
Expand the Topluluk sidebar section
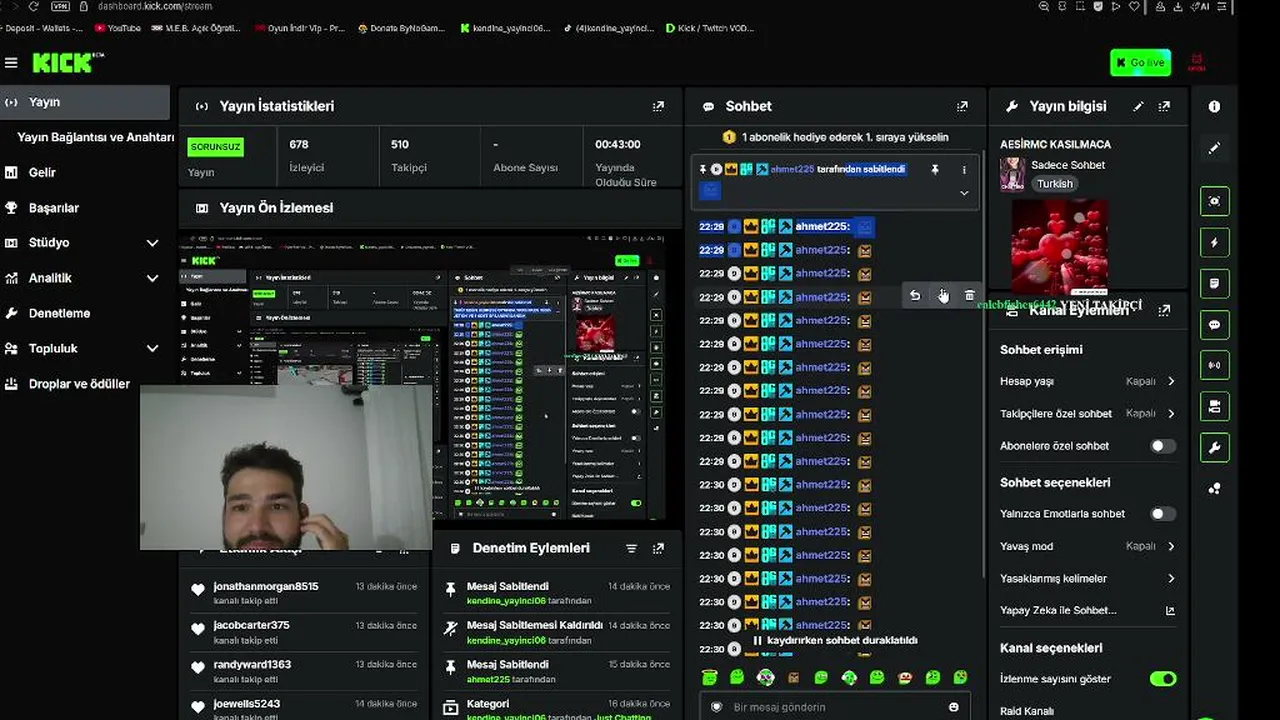click(152, 349)
